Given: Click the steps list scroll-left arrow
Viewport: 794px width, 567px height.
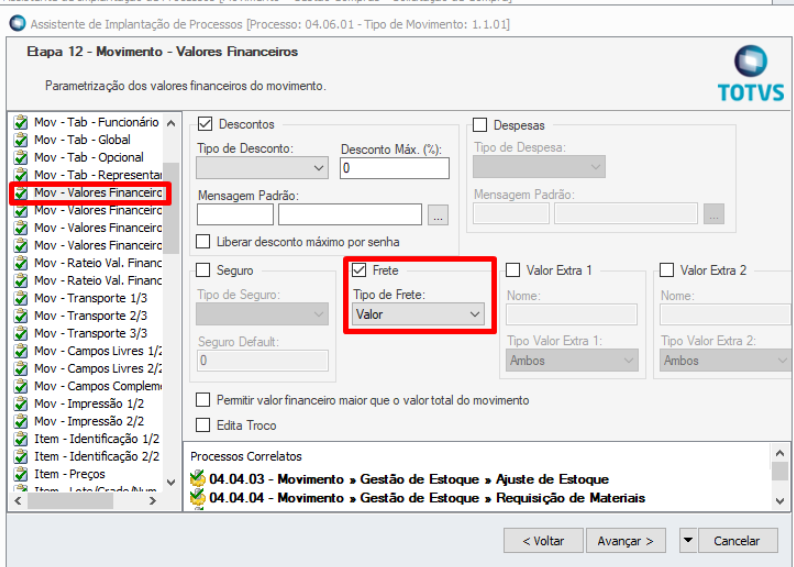Looking at the screenshot, I should [x=18, y=501].
